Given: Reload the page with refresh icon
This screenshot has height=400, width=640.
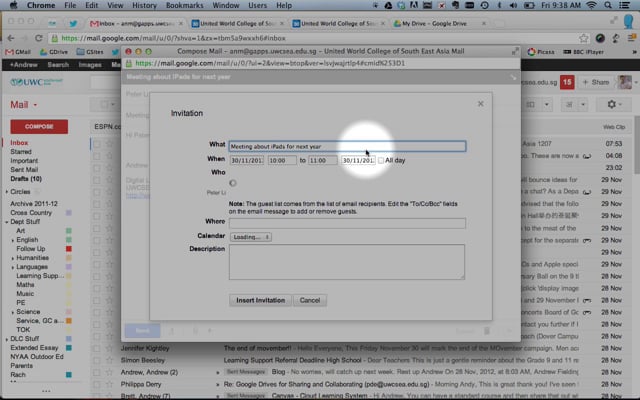Looking at the screenshot, I should click(39, 38).
